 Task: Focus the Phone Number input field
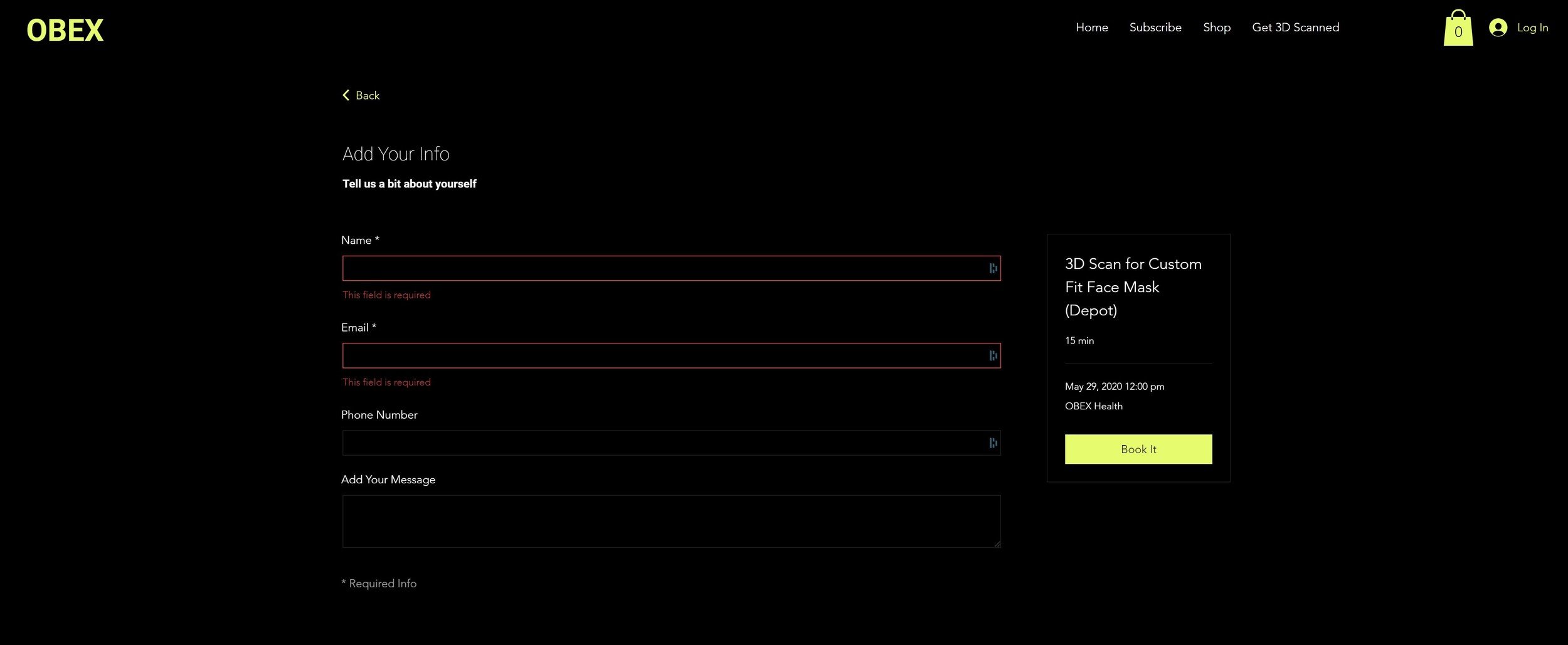pos(671,443)
